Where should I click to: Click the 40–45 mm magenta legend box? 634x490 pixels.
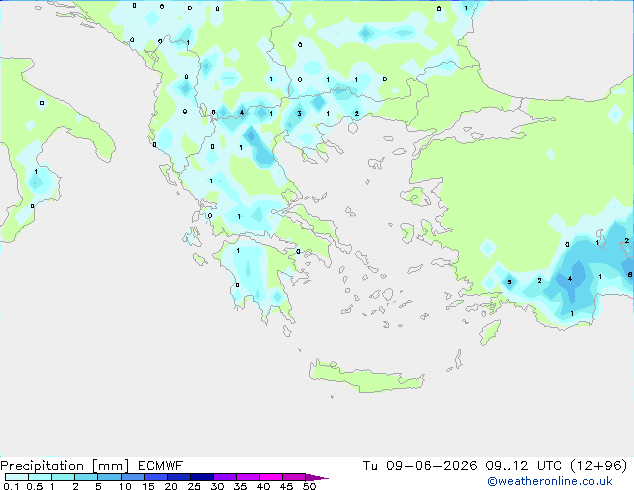pos(271,477)
